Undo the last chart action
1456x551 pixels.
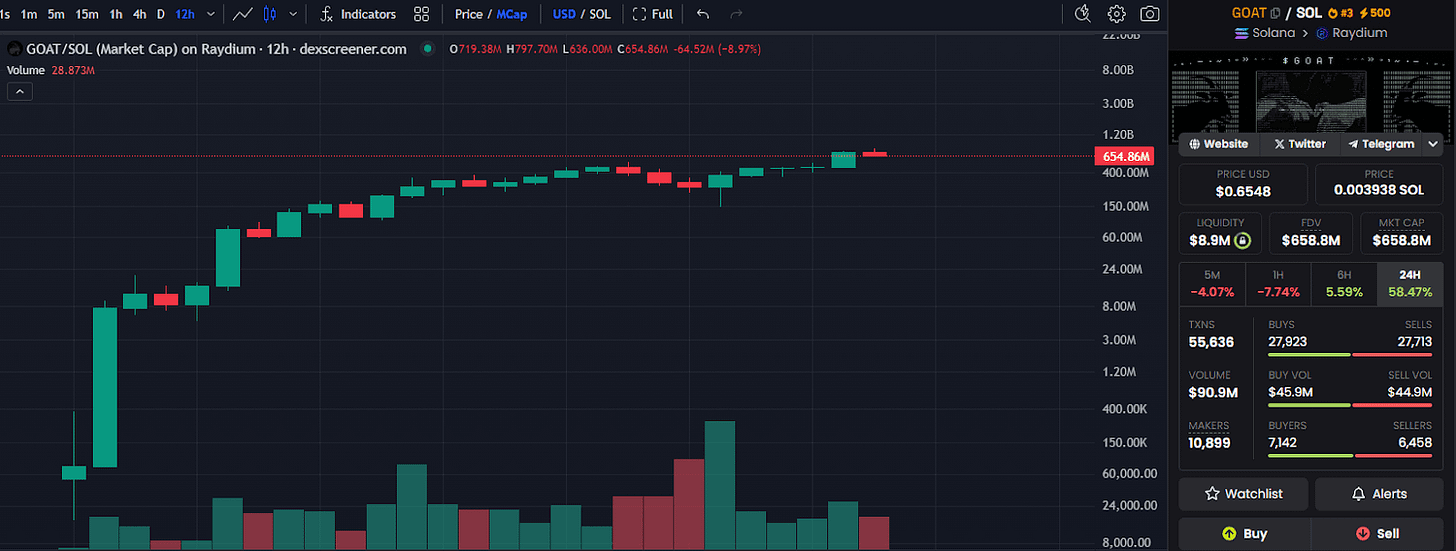coord(703,14)
